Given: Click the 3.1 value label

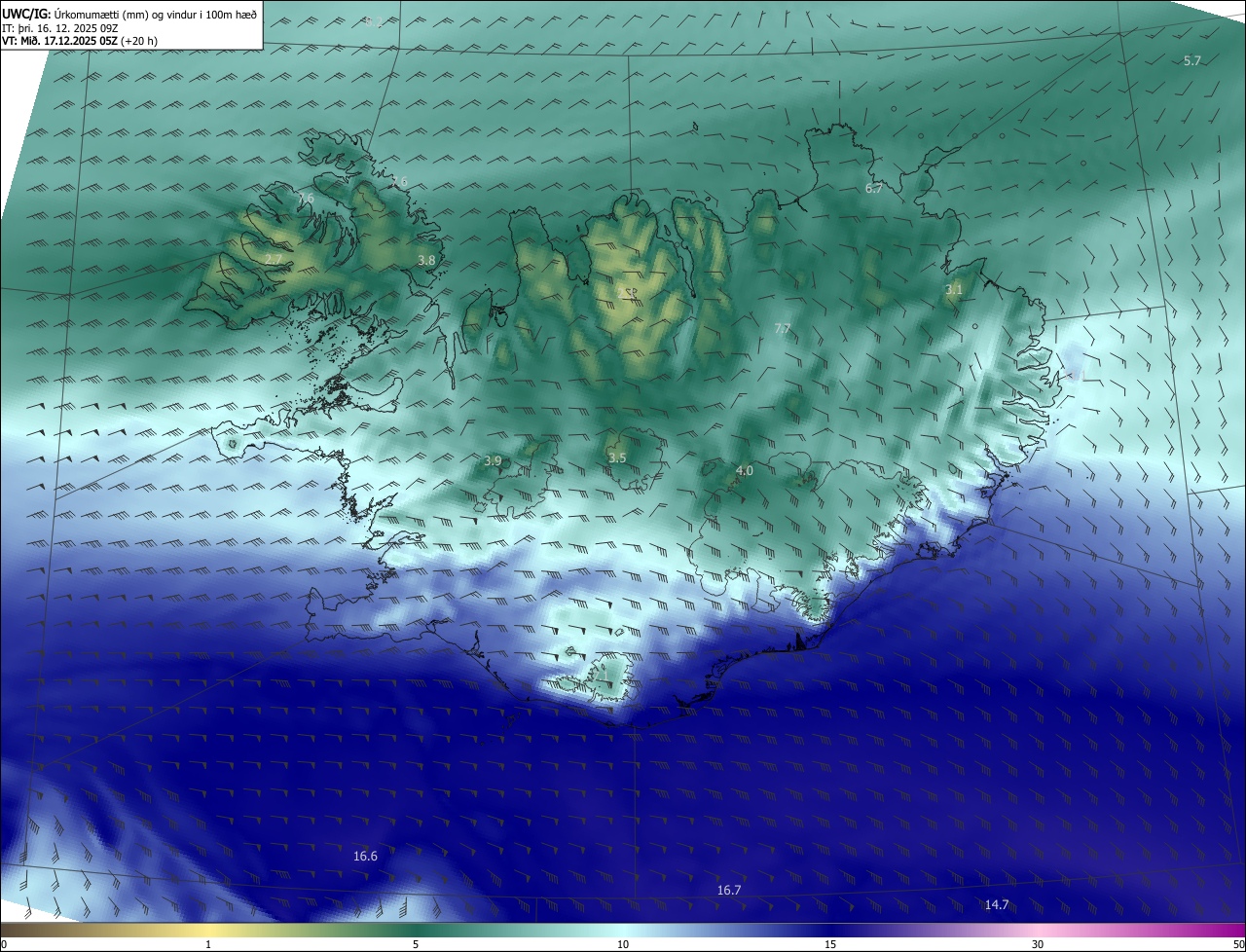Looking at the screenshot, I should tap(954, 289).
